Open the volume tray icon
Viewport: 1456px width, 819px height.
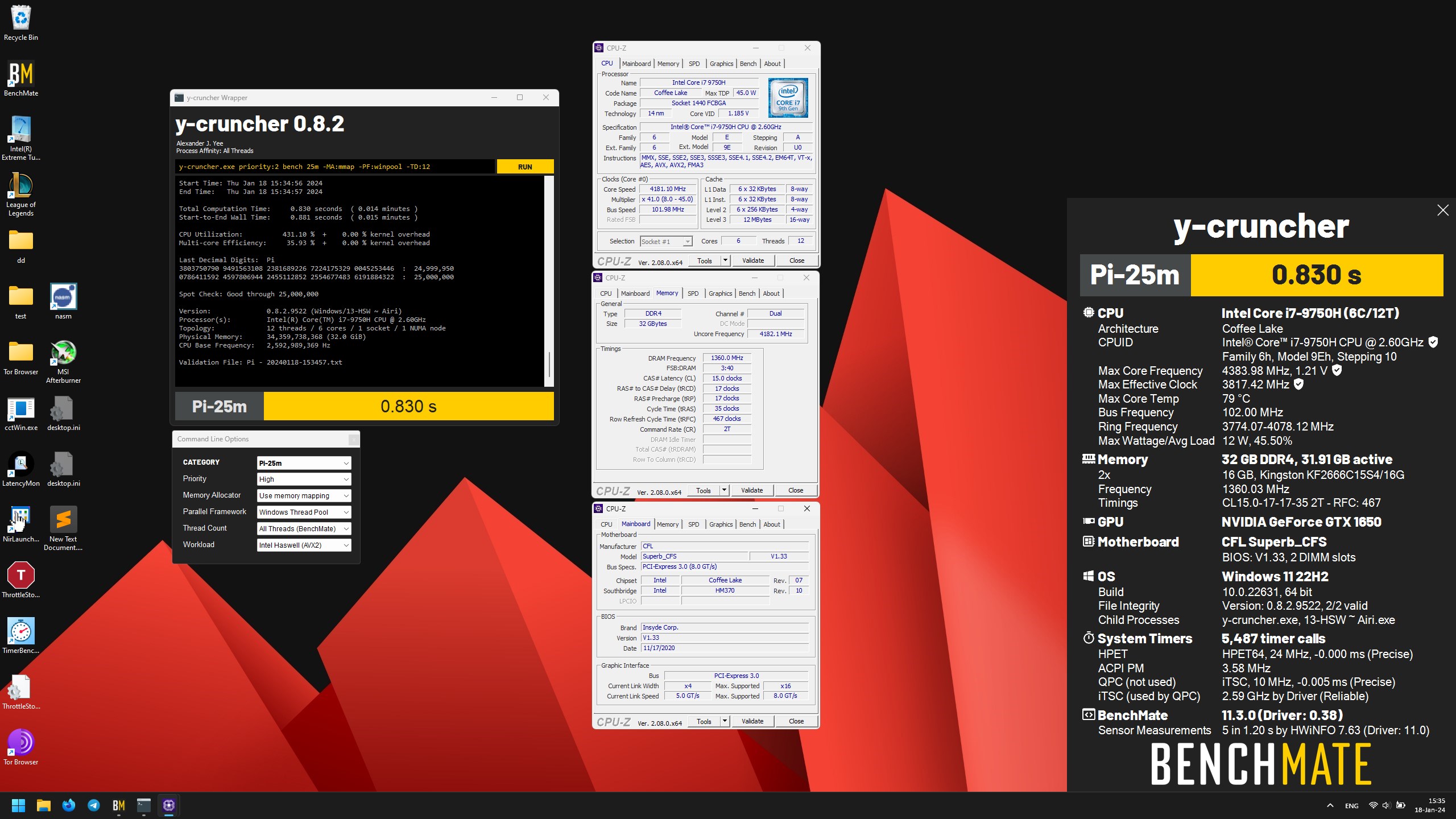tap(1386, 805)
